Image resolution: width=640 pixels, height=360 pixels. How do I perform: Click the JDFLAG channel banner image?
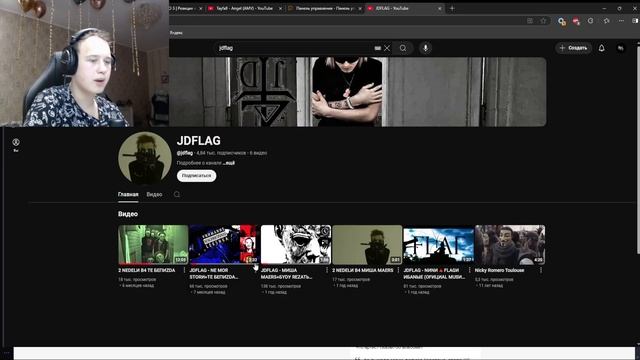(358, 92)
